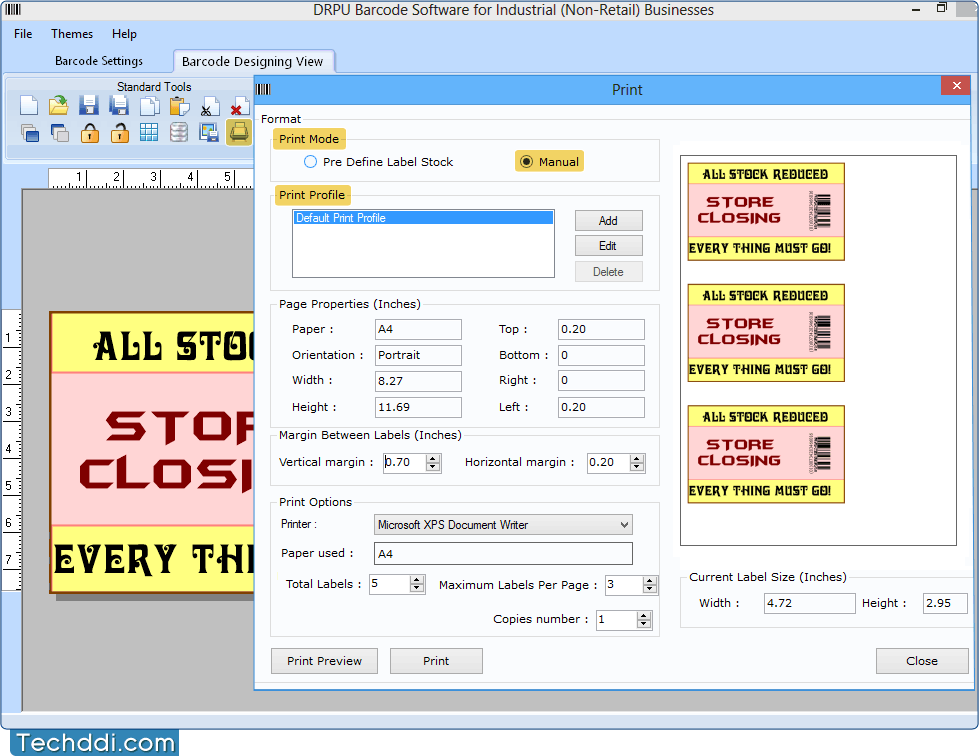Click the Copies number value field

(616, 619)
